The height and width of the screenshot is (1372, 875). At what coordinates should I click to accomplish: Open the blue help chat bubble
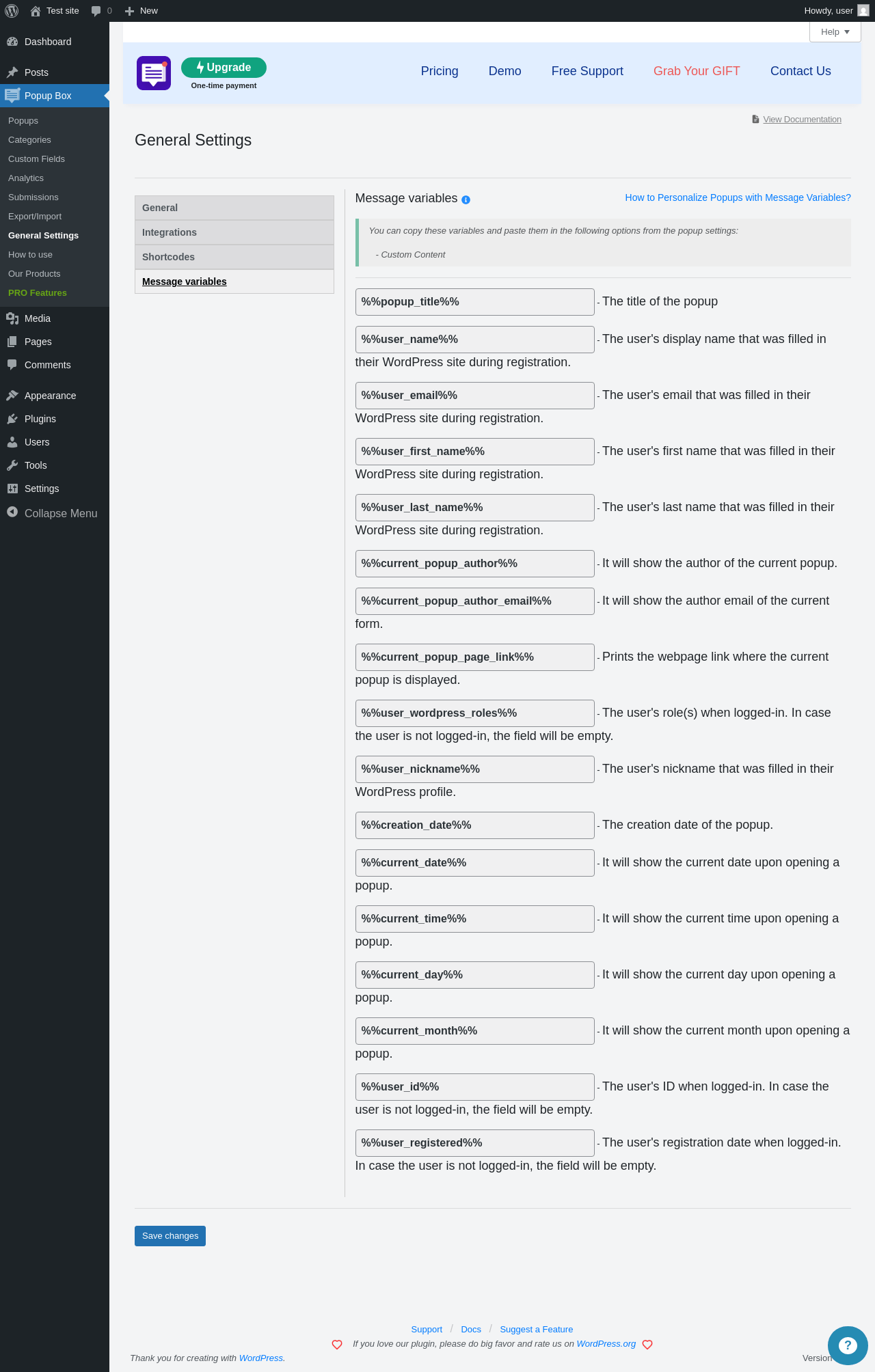click(x=847, y=1345)
